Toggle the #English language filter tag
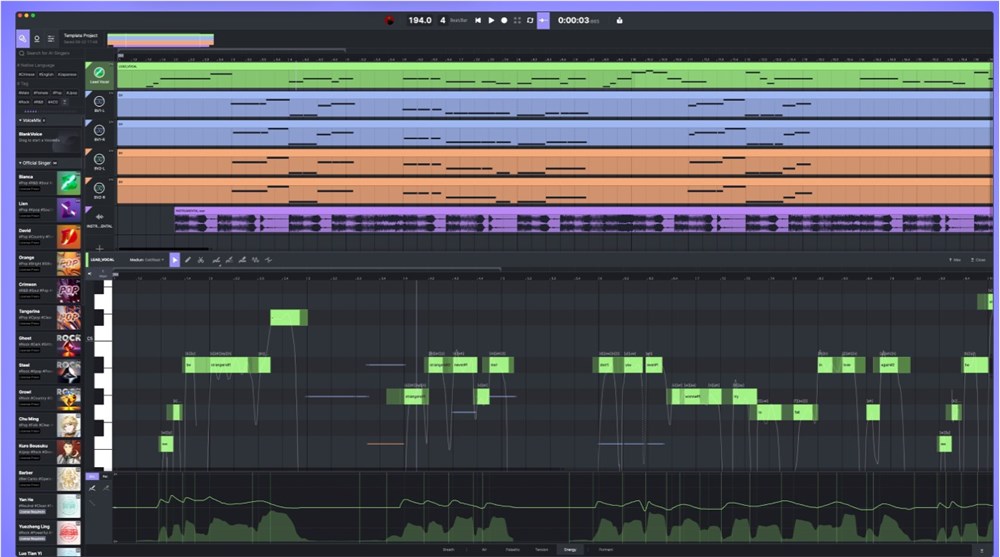 [x=47, y=75]
